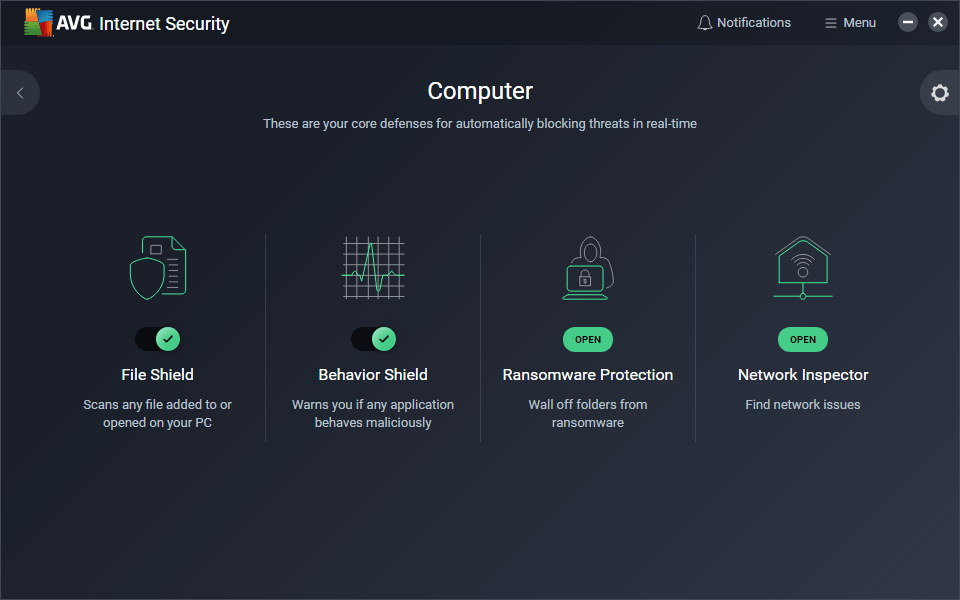Click the hamburger Menu icon

(830, 23)
